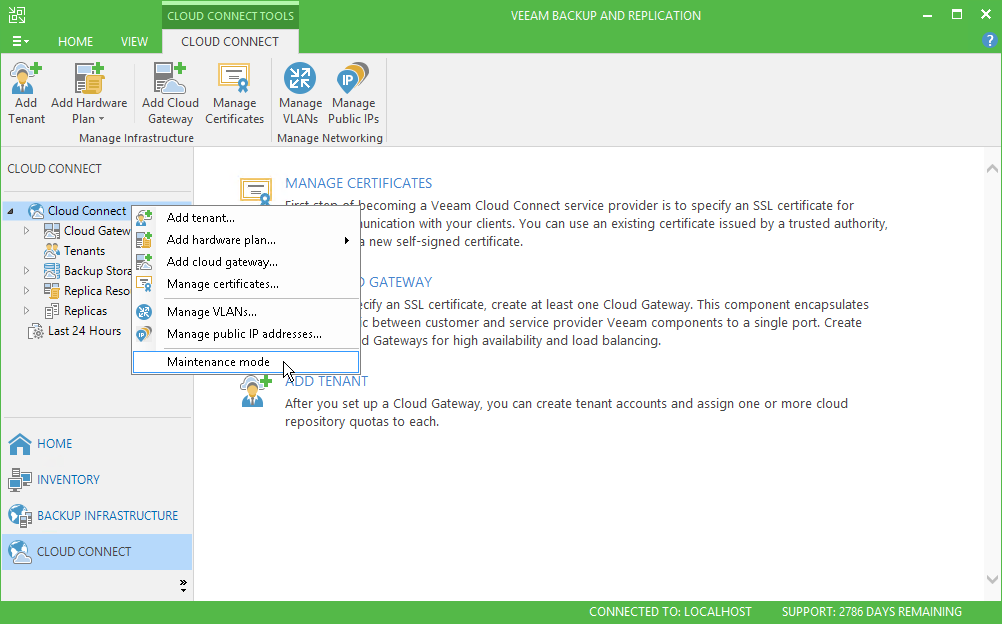Viewport: 1002px width, 624px height.
Task: Click the Cloud Gateways tree icon
Action: [52, 231]
